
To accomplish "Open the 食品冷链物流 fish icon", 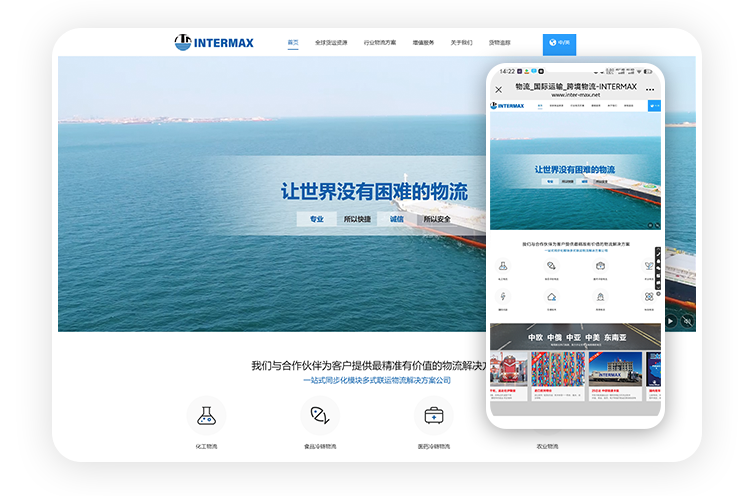I will 320,414.
